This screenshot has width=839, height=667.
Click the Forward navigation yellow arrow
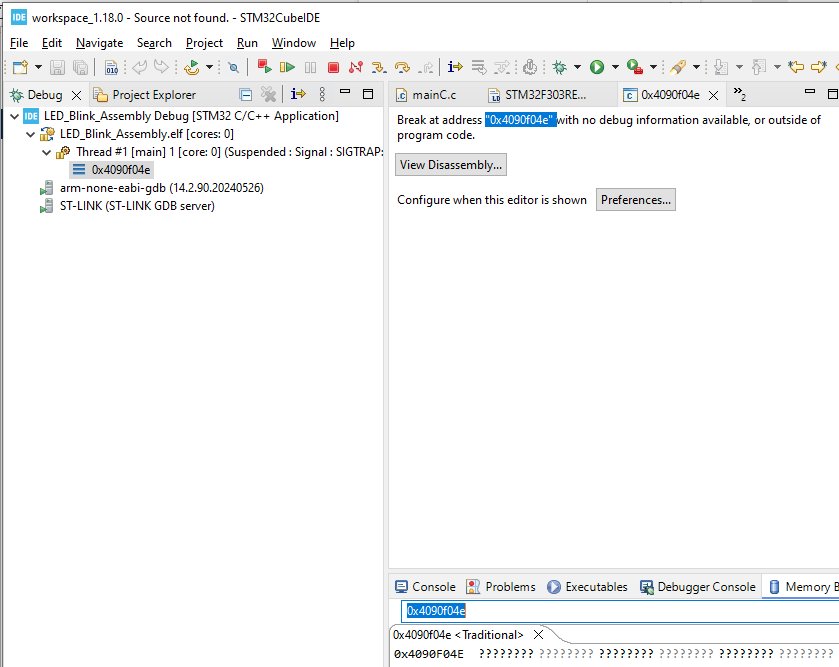click(819, 67)
